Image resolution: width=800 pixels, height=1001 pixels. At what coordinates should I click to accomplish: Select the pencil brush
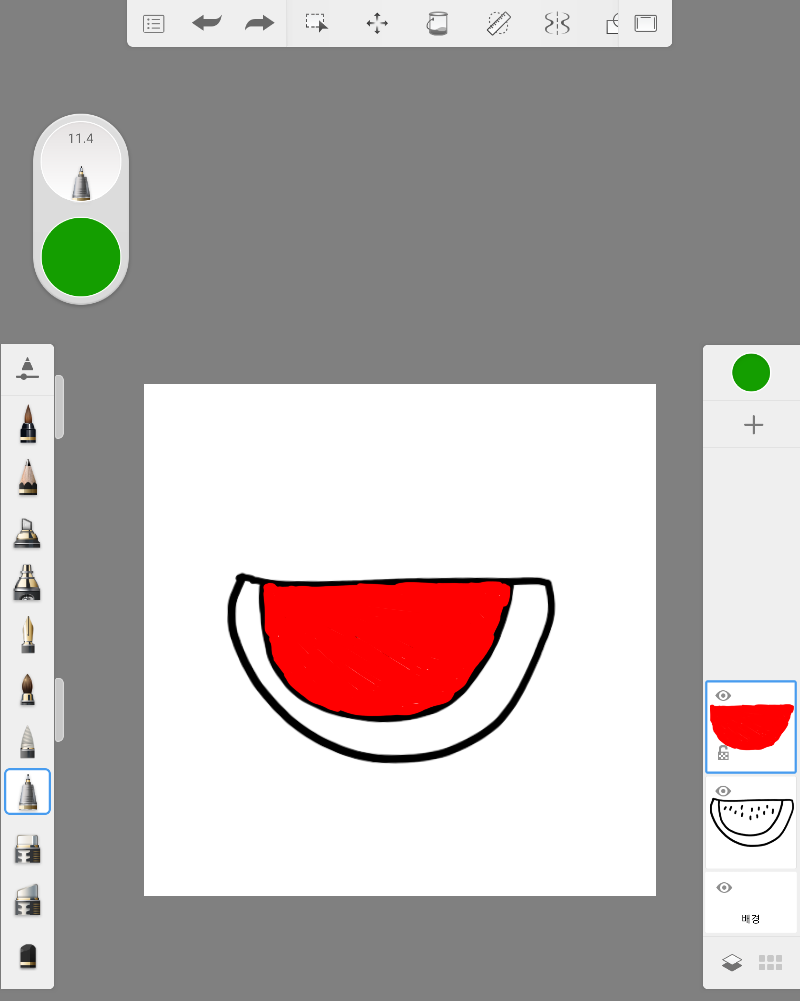[x=27, y=478]
